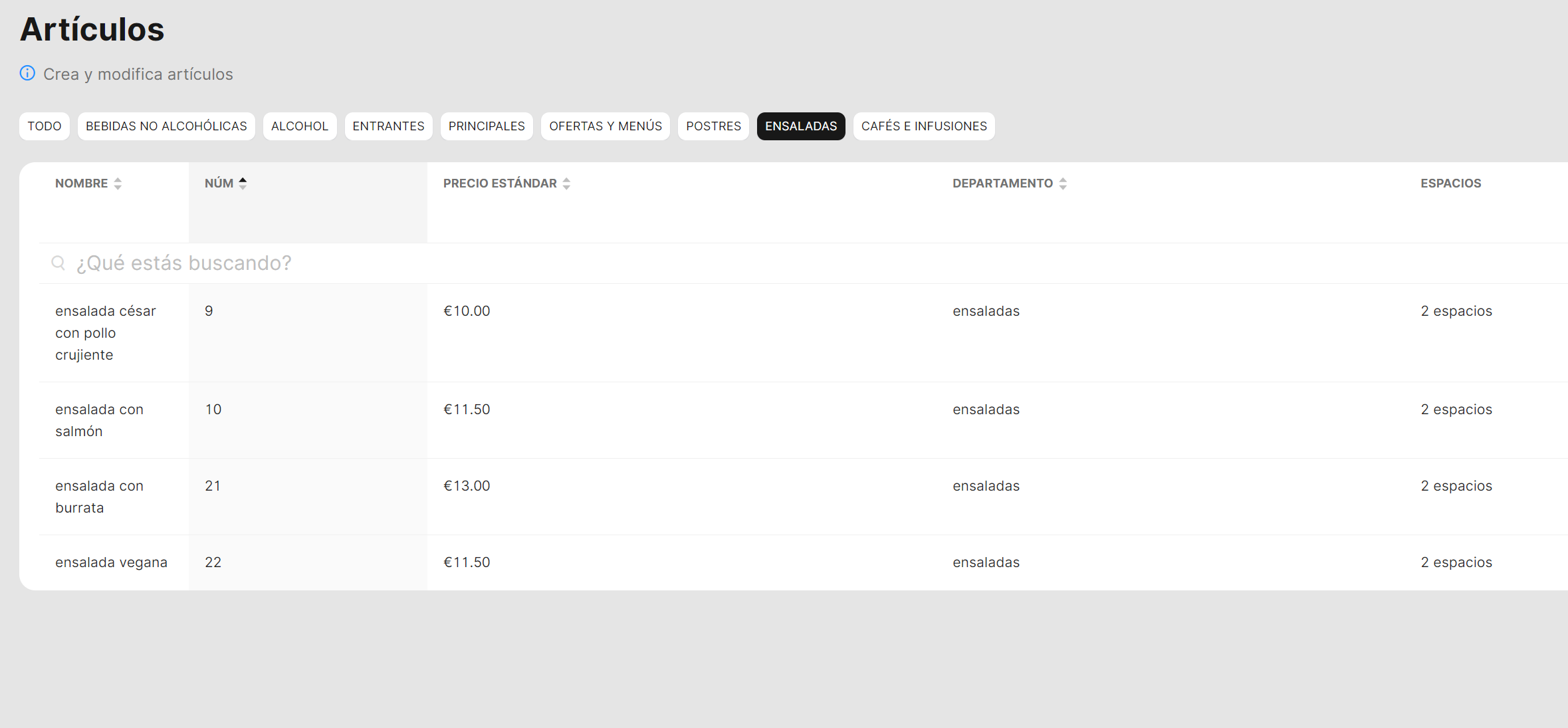Open the Alcohol category tab
Screen dimensions: 1568x728
(300, 126)
